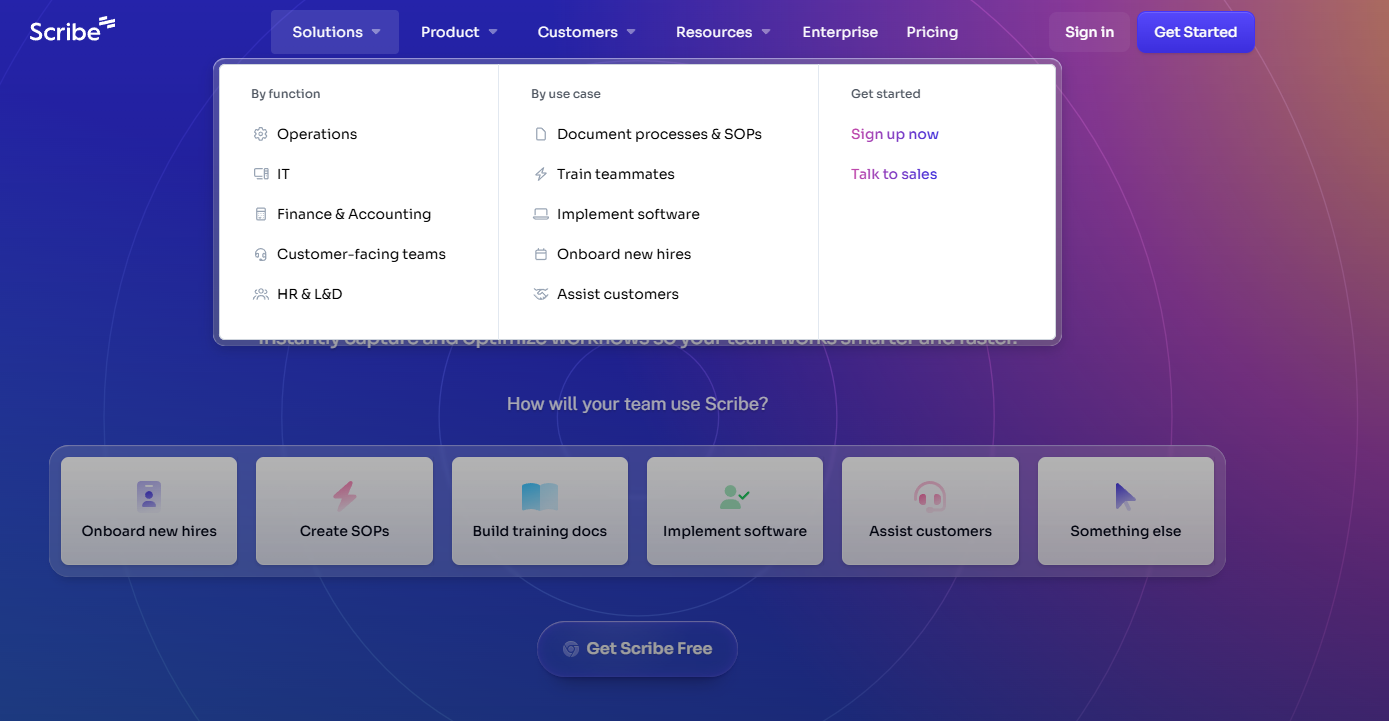Click the document icon beside Document processes
The image size is (1389, 721).
point(541,134)
